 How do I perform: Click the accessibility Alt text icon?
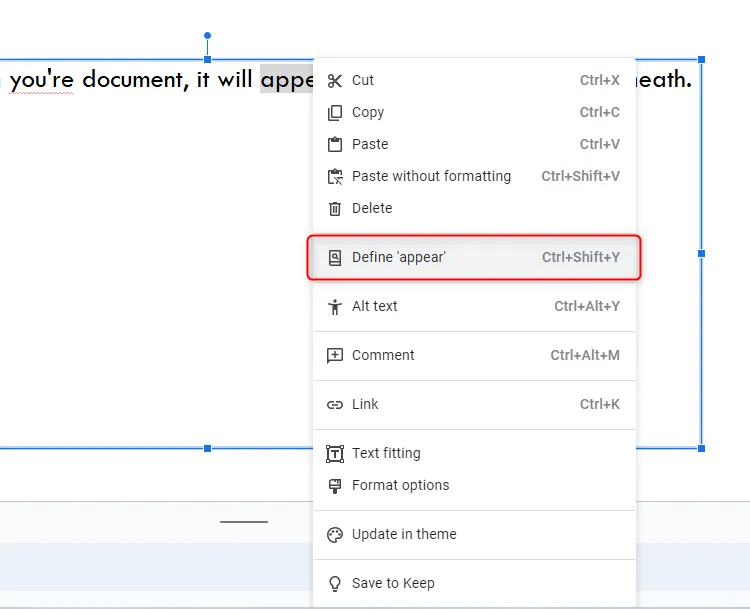(335, 307)
